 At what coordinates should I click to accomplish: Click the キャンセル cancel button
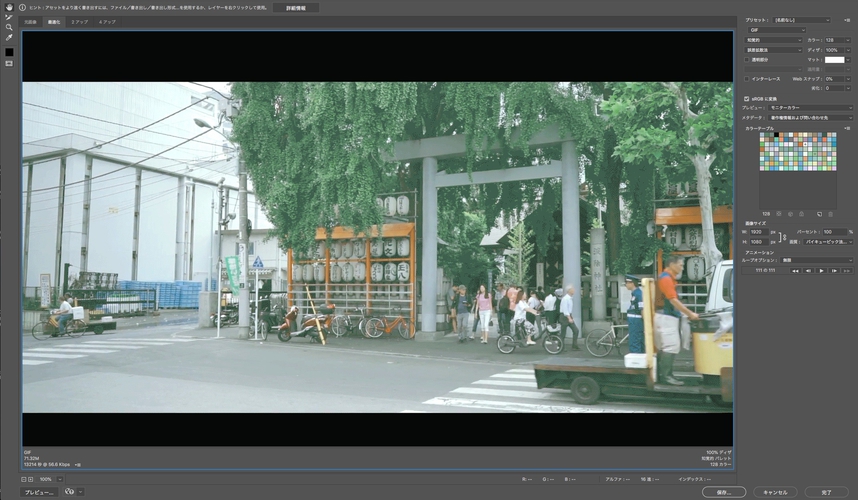coord(775,492)
